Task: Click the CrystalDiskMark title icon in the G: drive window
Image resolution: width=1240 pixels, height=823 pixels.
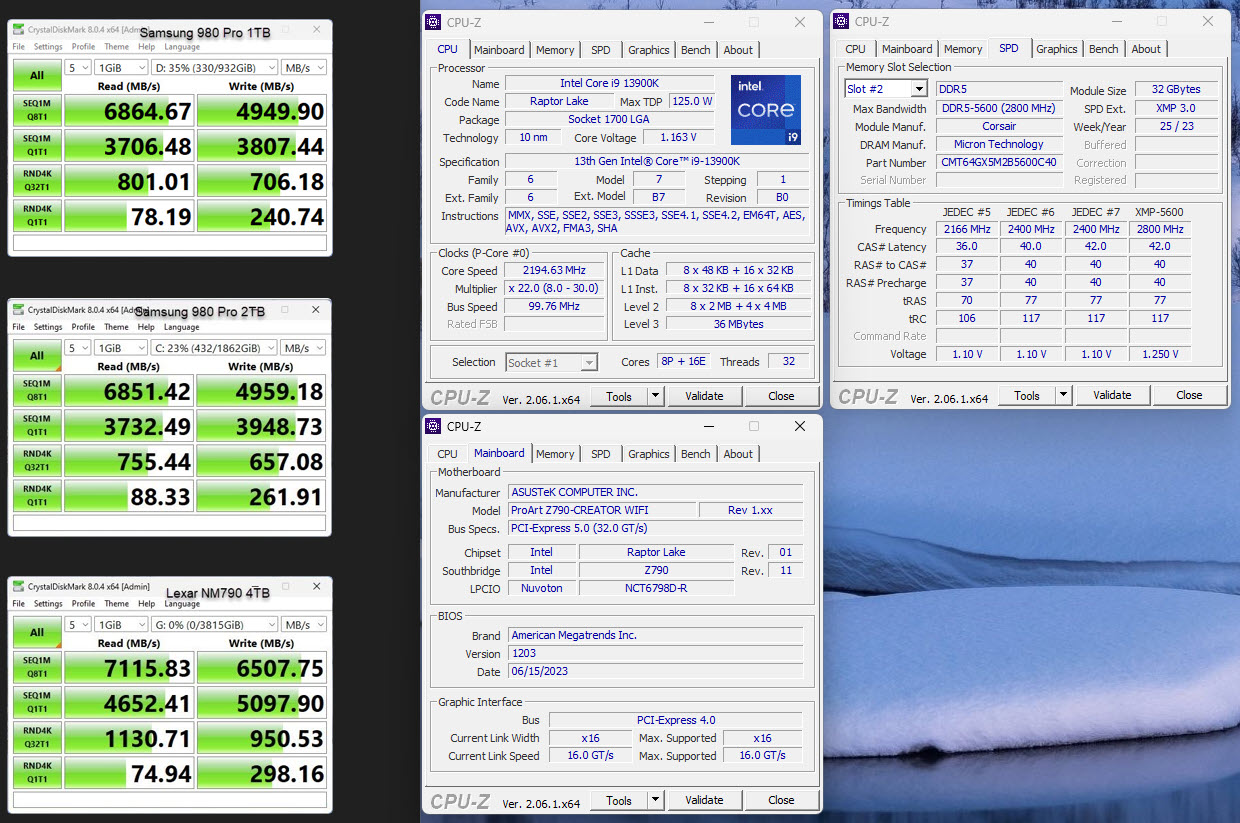Action: click(x=19, y=587)
